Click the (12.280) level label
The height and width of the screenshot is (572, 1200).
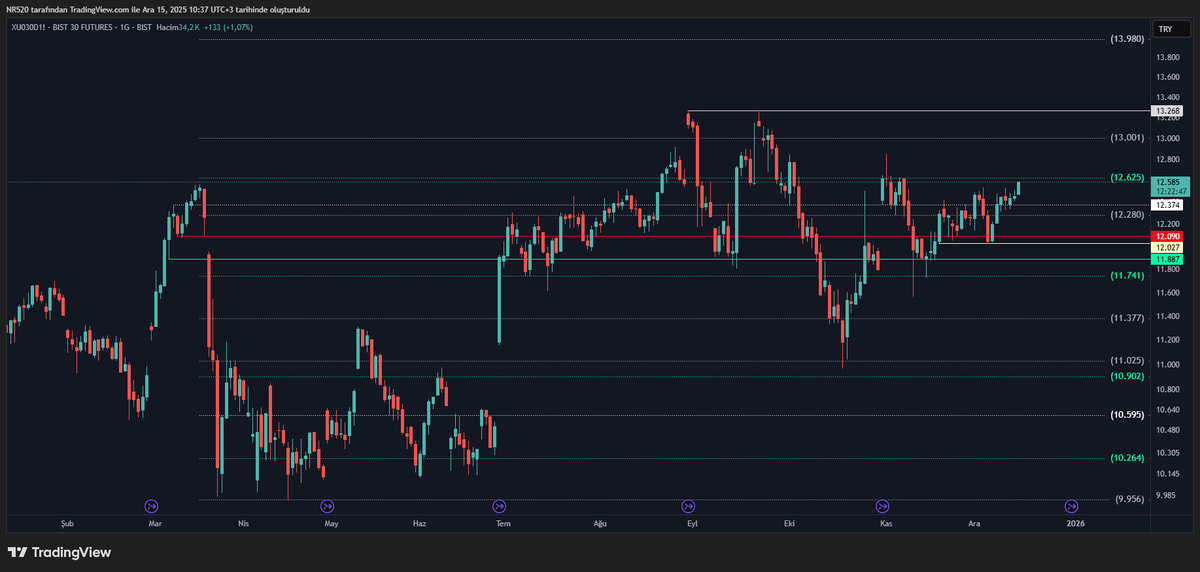click(1127, 215)
